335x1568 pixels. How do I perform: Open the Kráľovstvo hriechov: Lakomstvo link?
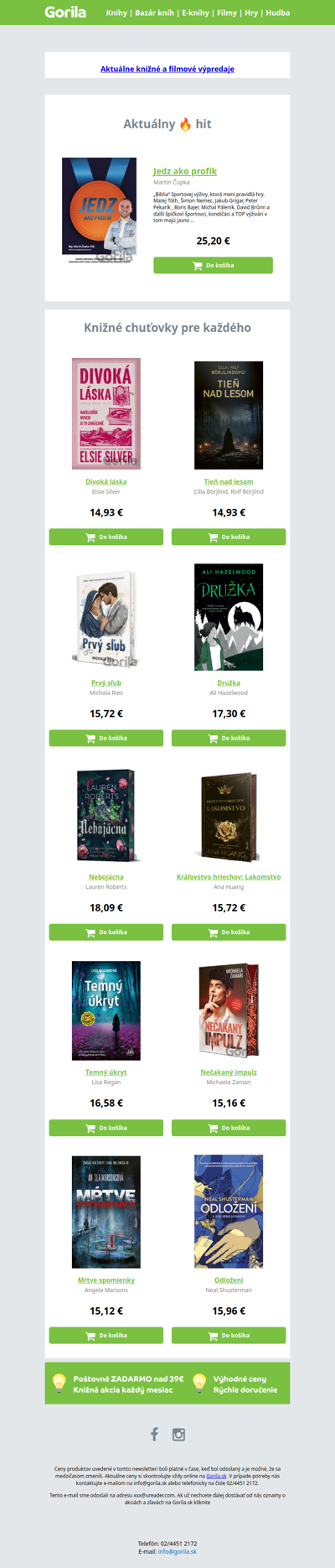229,876
